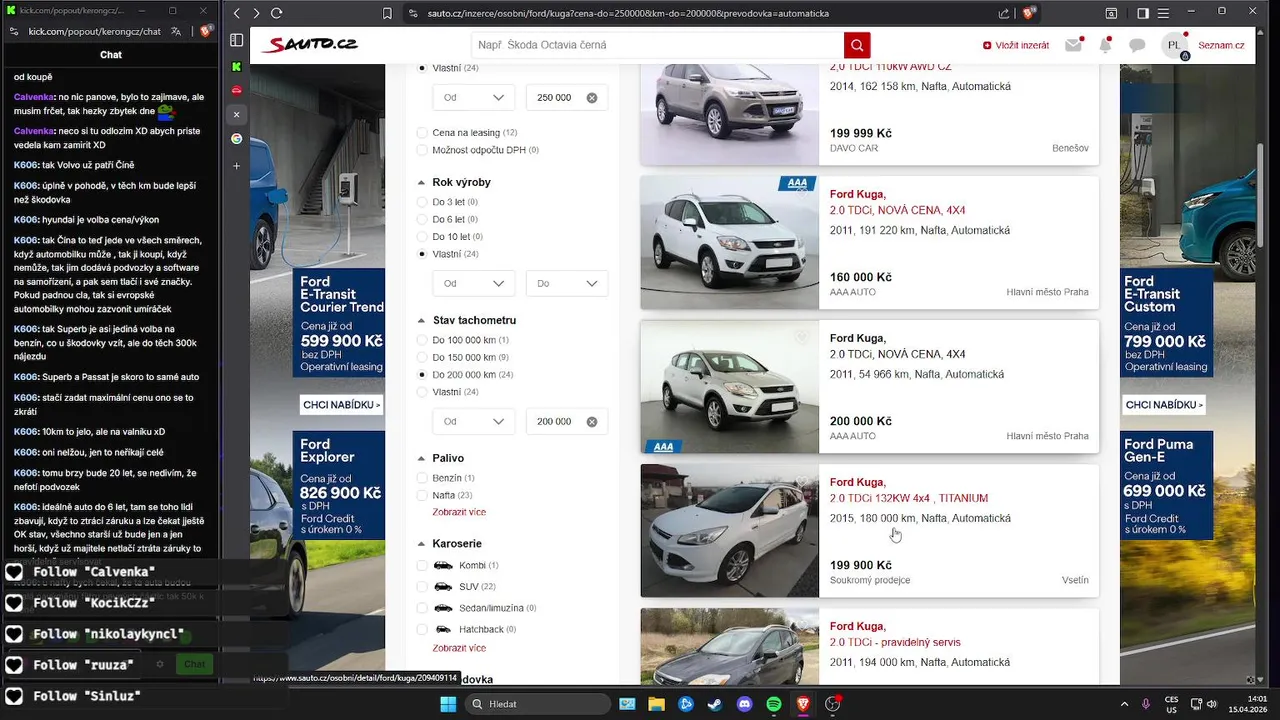The width and height of the screenshot is (1280, 720).
Task: Select 'Do 3 let' year radio
Action: coord(422,202)
